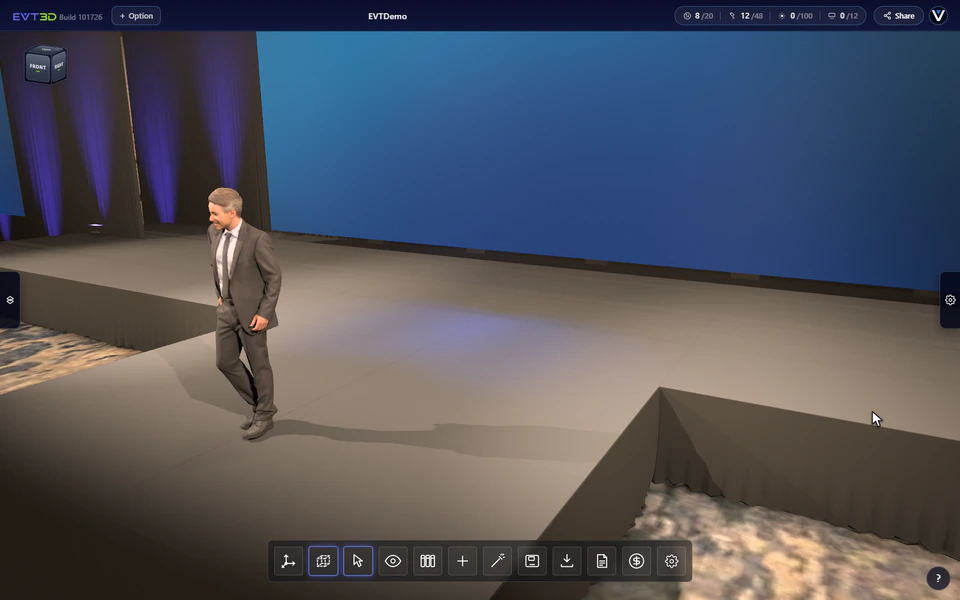This screenshot has width=960, height=600.
Task: Open the dollar sign pricing icon
Action: [637, 561]
